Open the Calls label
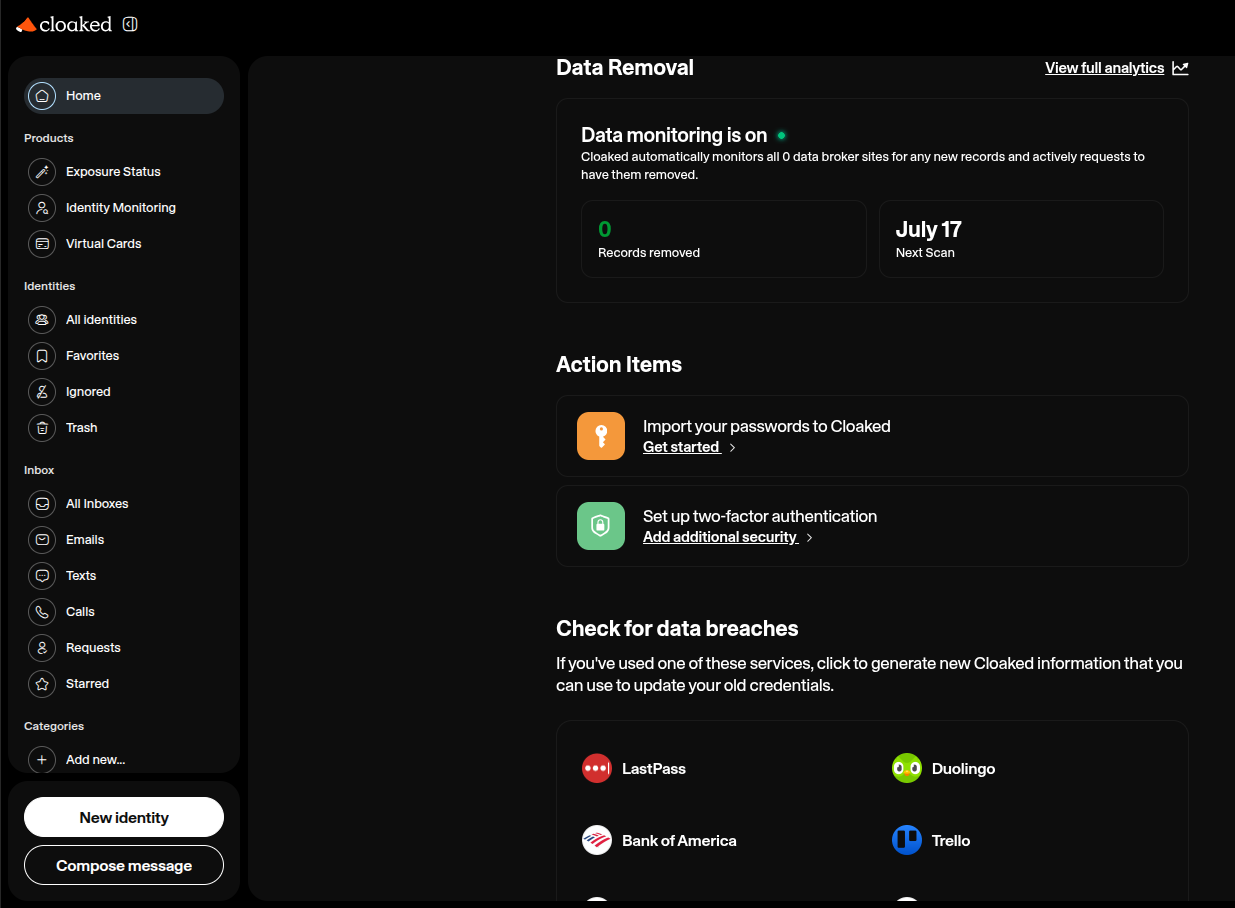 [x=80, y=612]
